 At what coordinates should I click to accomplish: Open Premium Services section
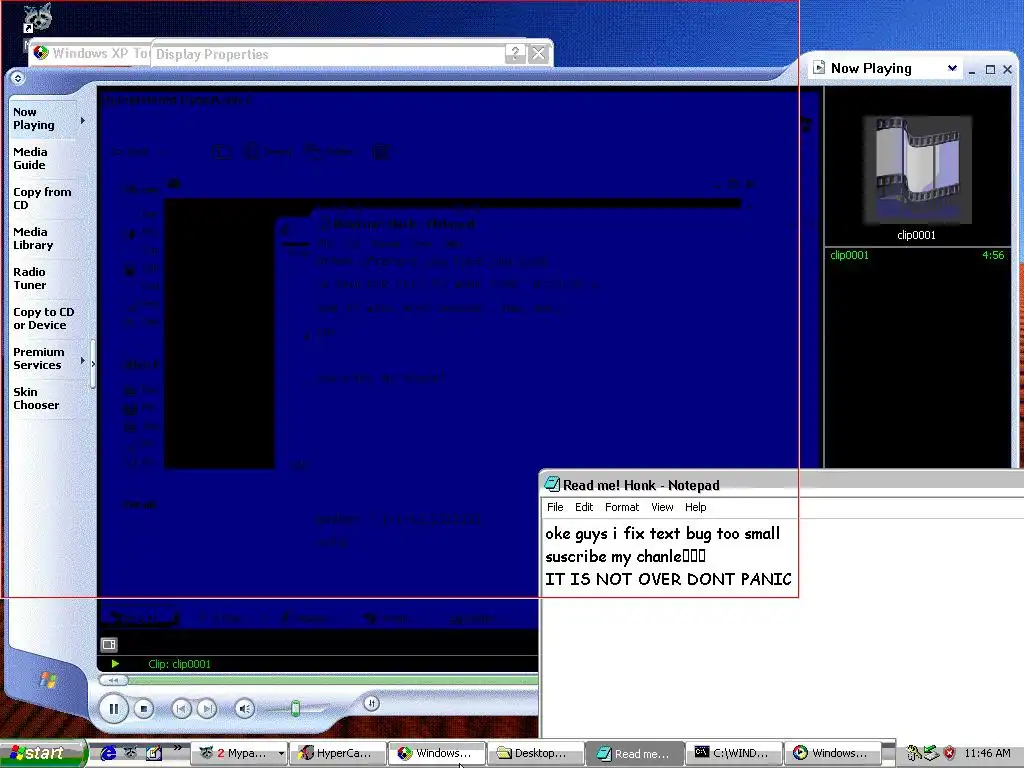pos(39,359)
